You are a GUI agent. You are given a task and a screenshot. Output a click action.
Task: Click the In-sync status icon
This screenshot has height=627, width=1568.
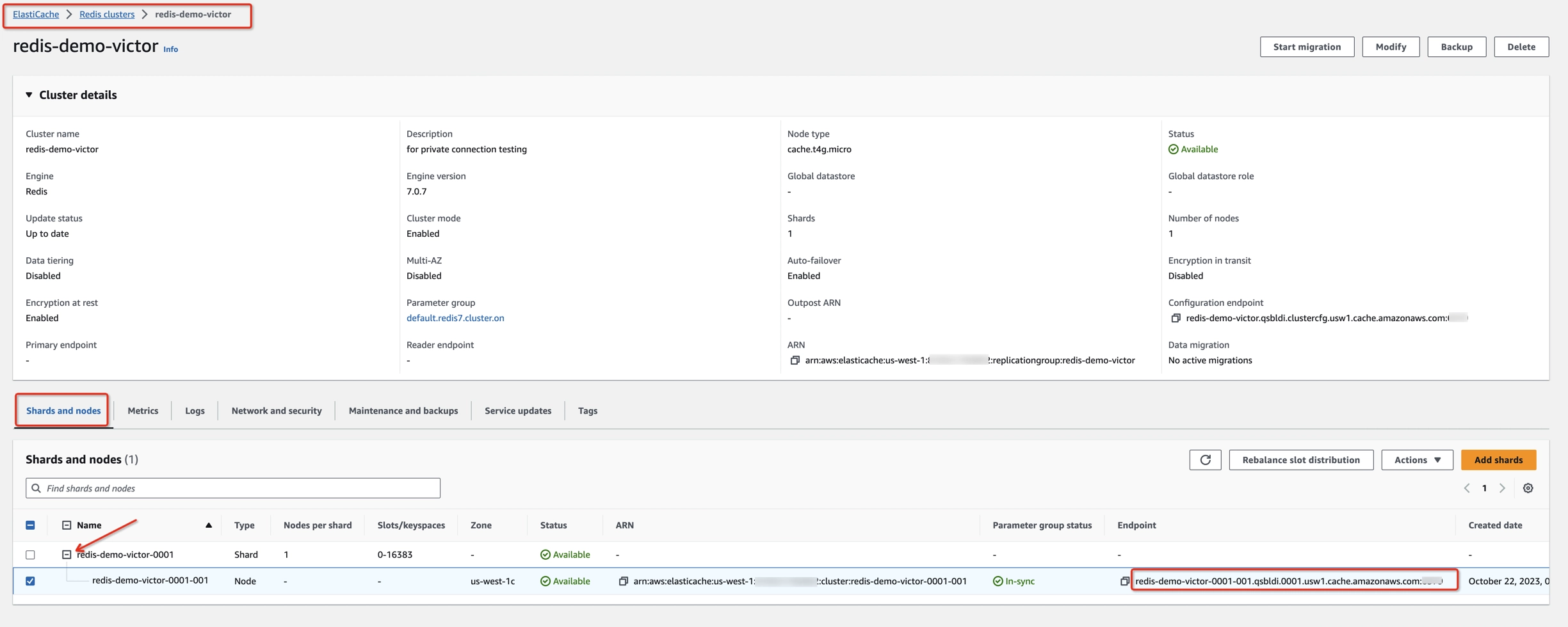click(998, 581)
